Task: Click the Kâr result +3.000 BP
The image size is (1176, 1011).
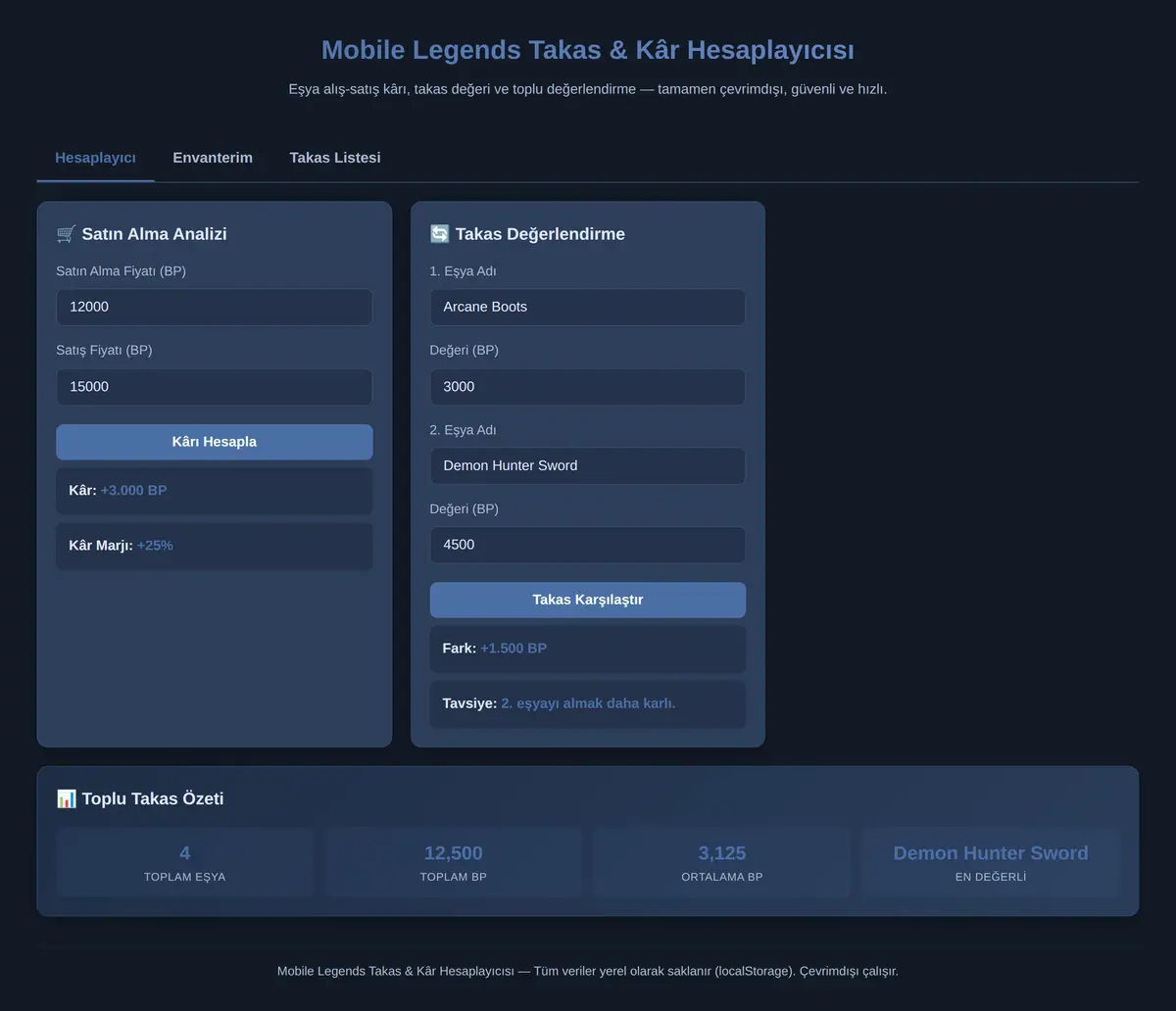Action: click(215, 490)
